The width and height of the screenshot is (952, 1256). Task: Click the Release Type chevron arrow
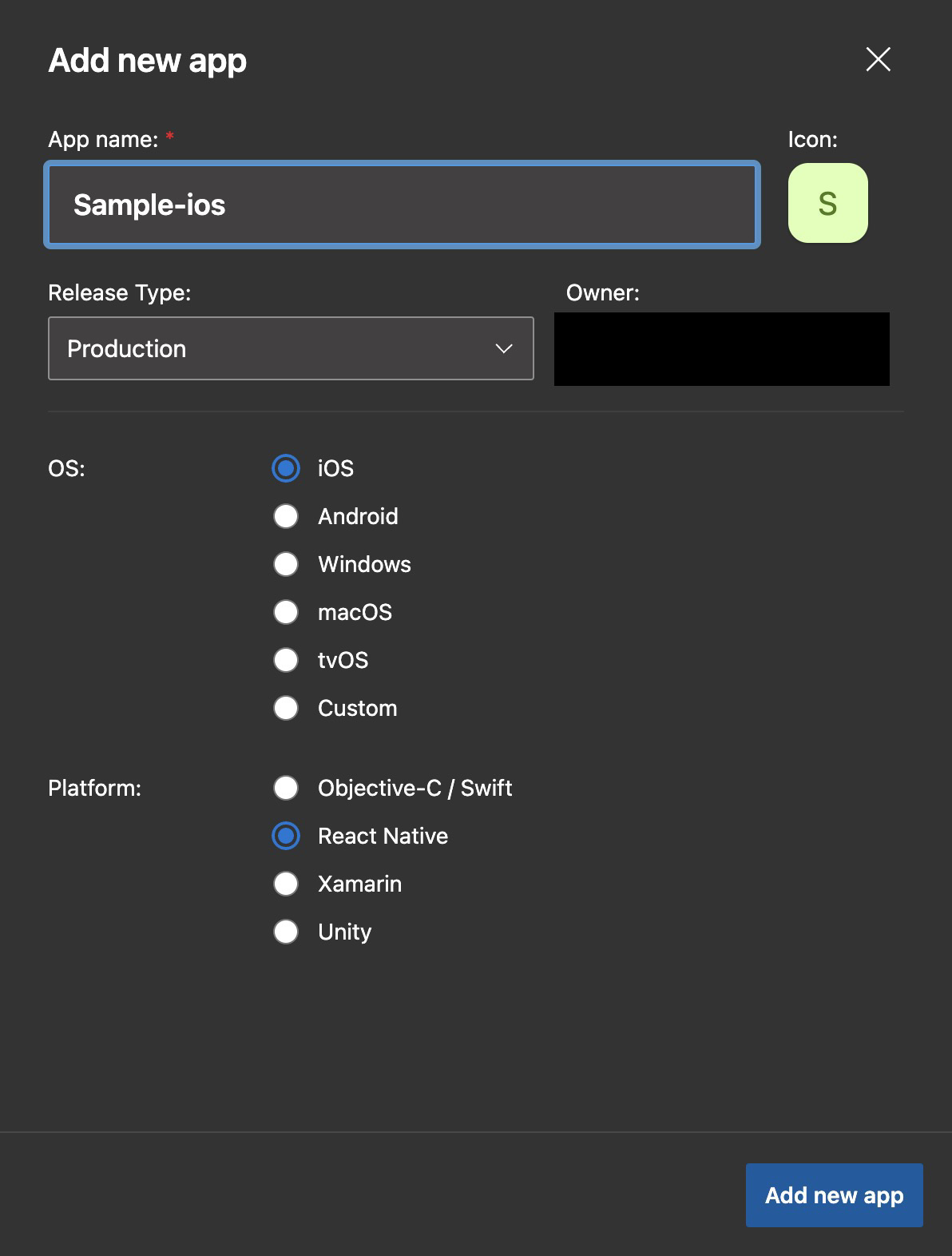(503, 348)
